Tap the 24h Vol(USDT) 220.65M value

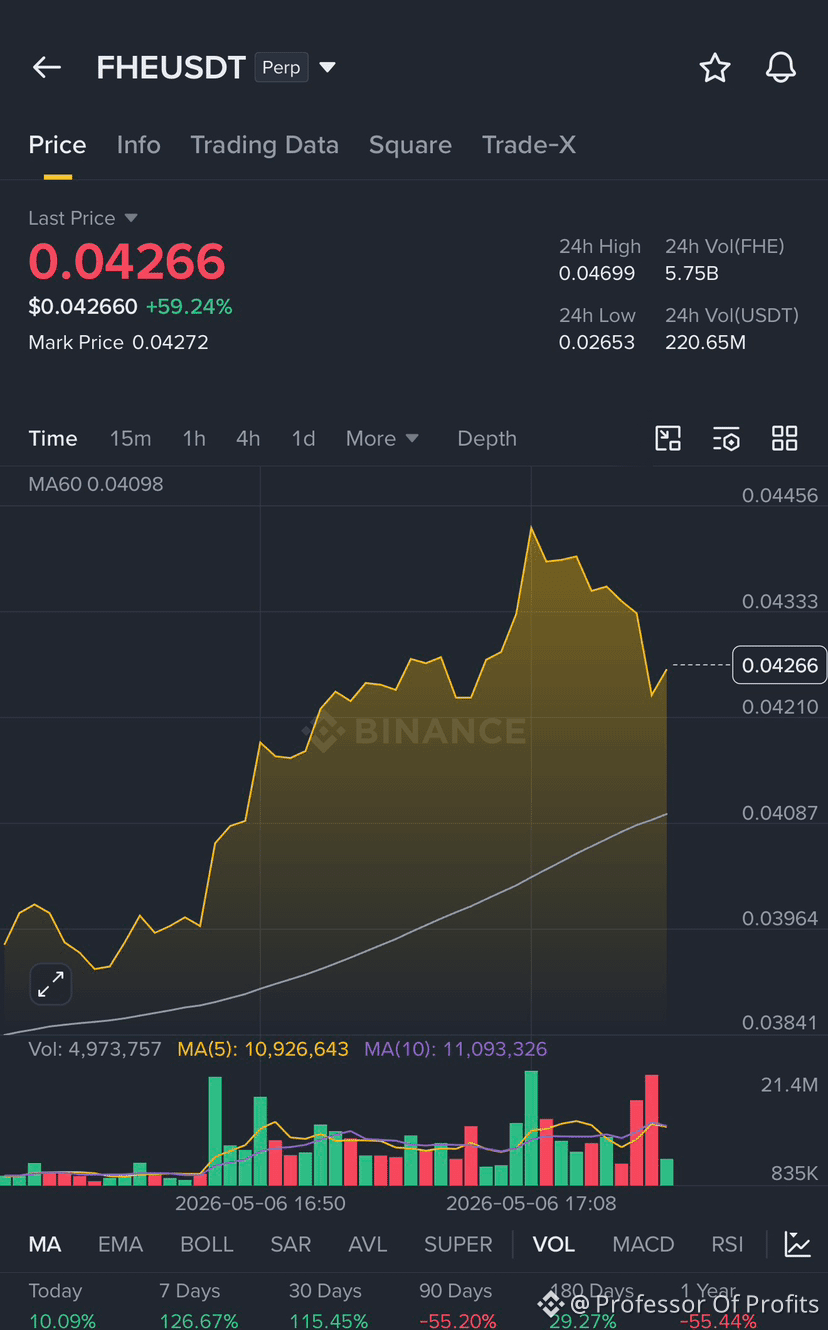coord(706,342)
